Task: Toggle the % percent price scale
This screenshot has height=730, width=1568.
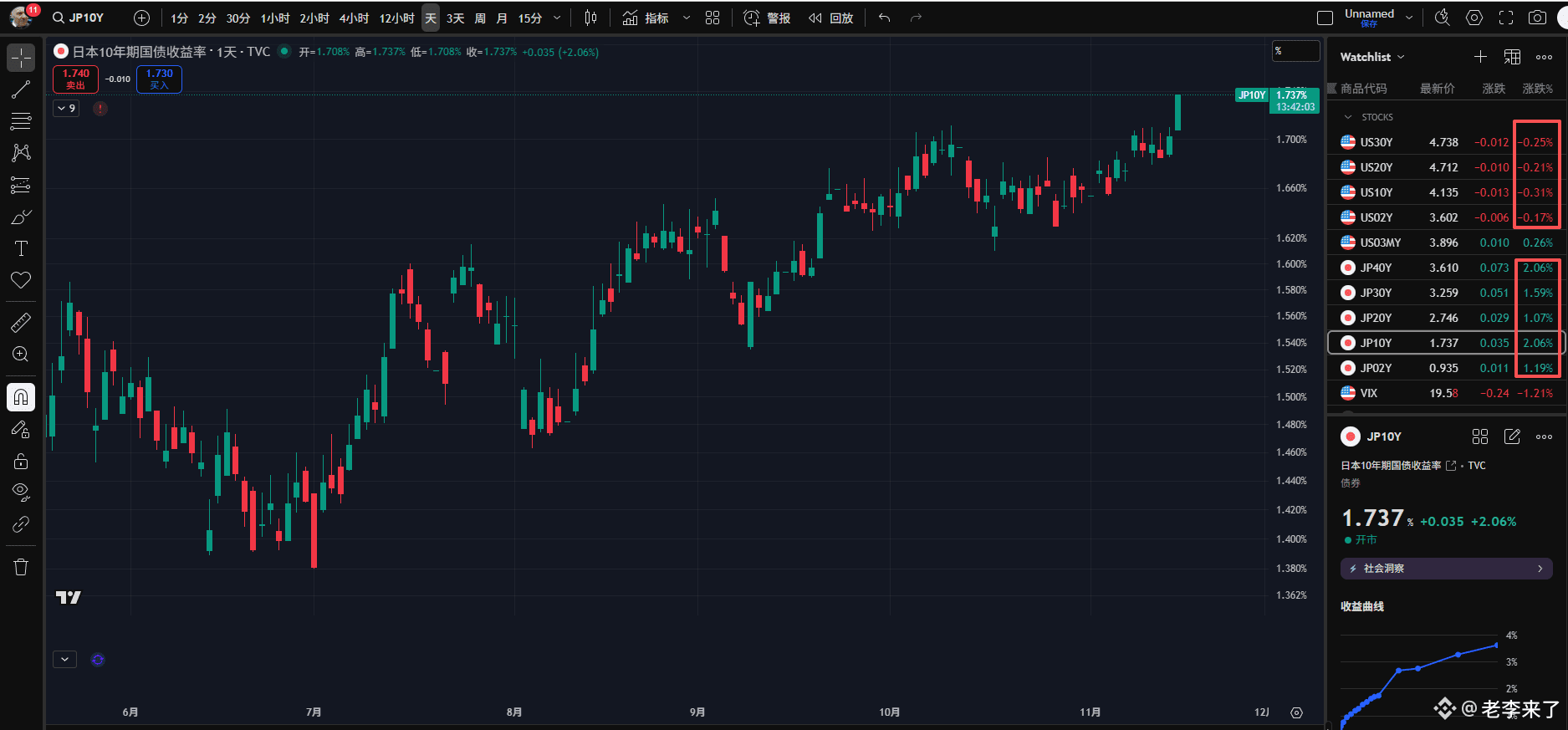Action: 1295,51
